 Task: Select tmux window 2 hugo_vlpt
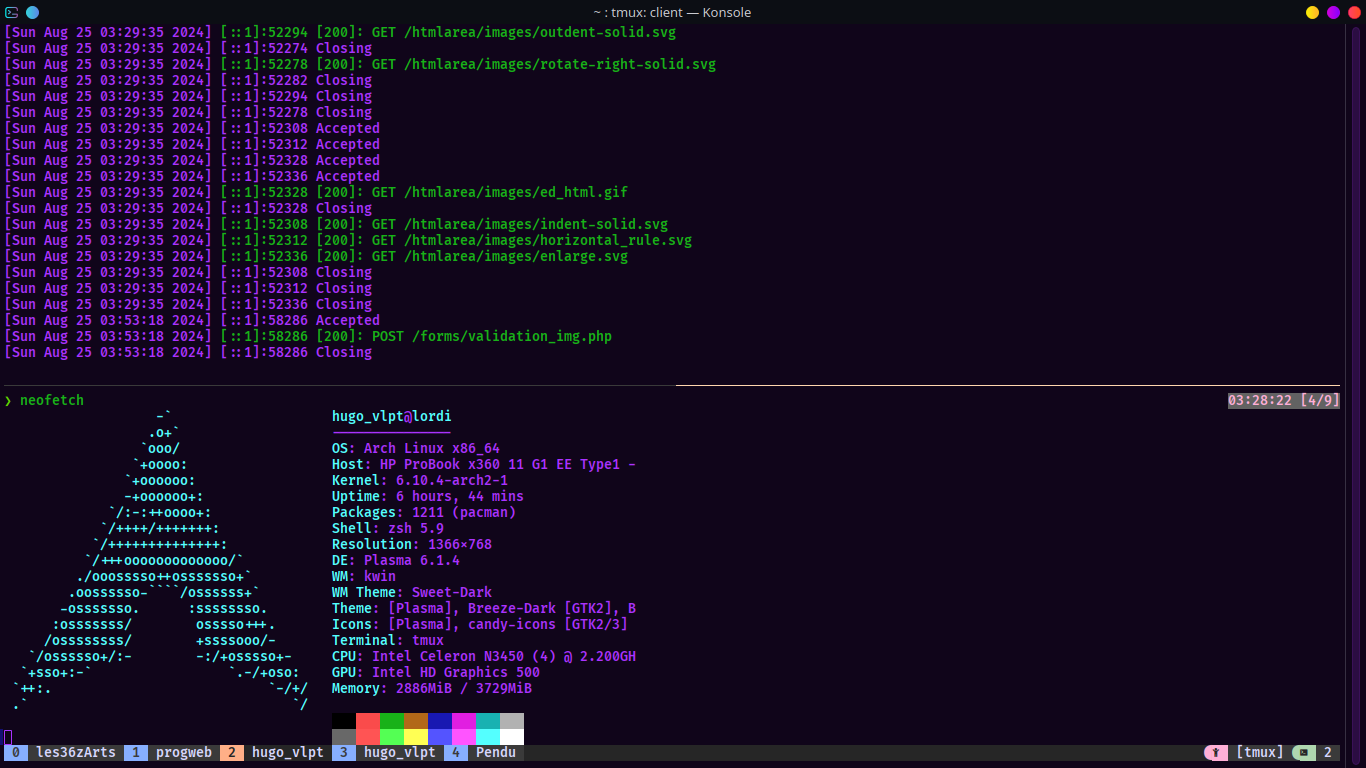276,752
